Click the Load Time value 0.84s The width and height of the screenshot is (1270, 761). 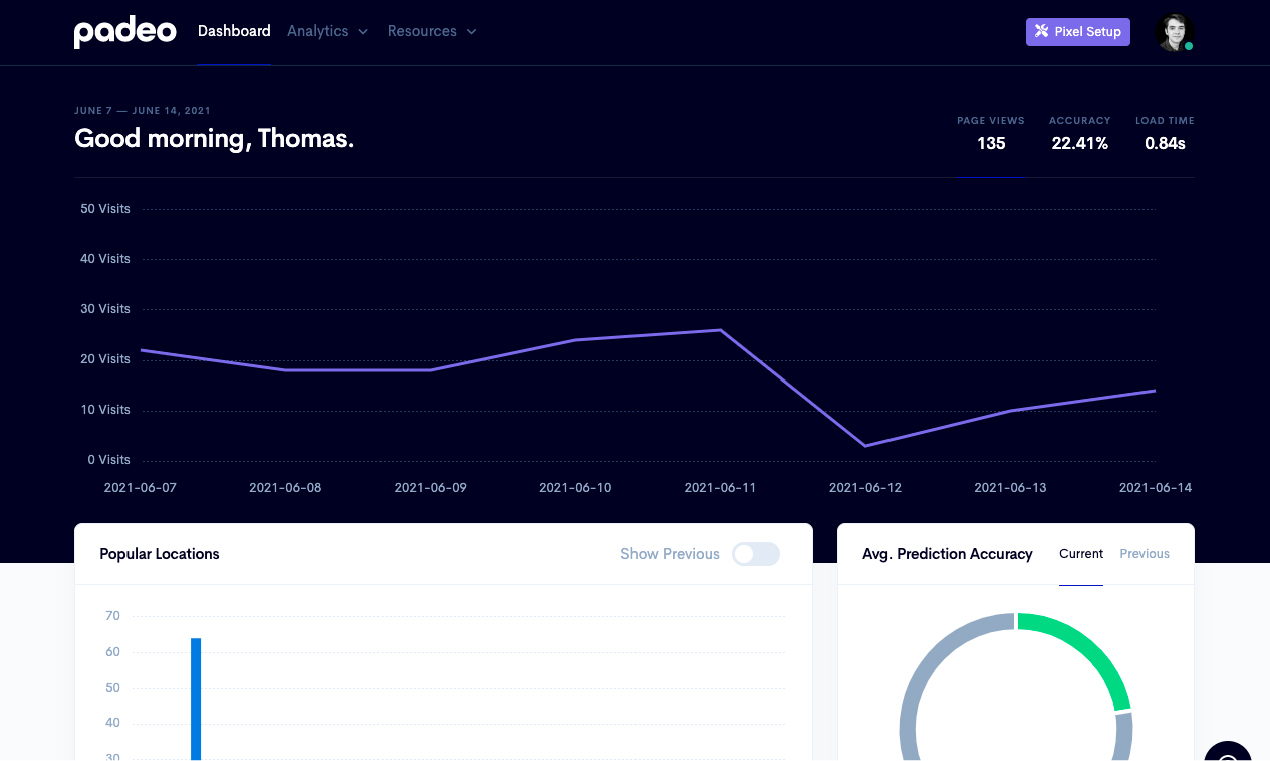[1165, 143]
